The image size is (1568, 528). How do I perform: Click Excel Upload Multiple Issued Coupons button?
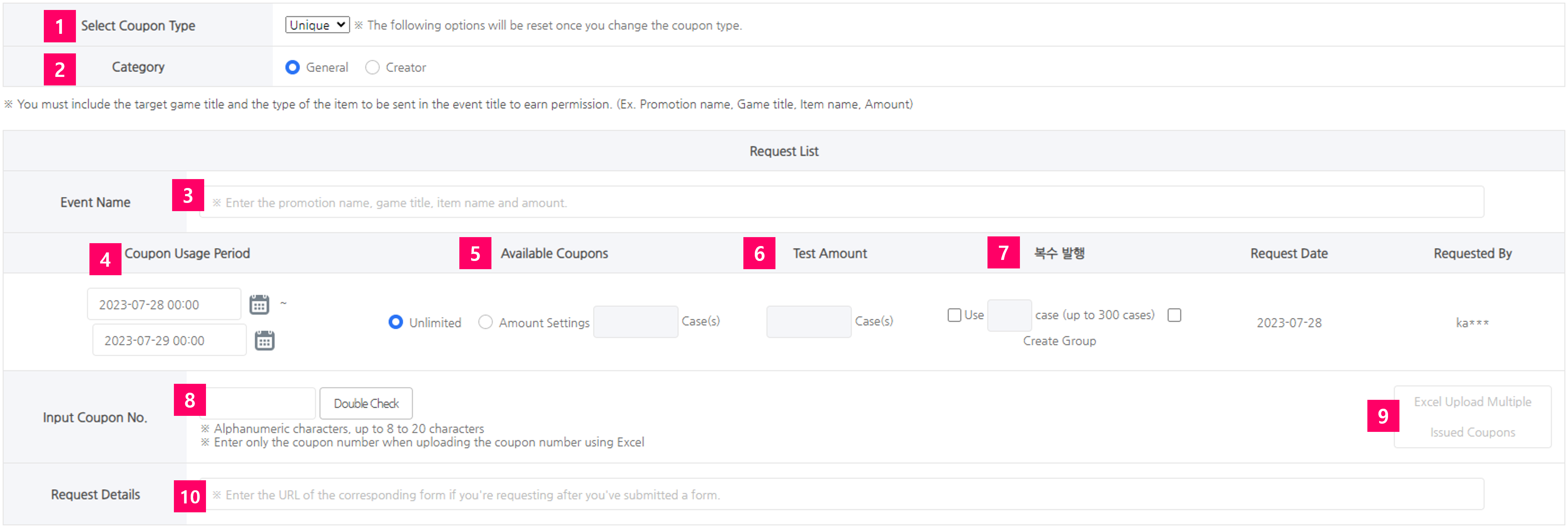point(1472,417)
